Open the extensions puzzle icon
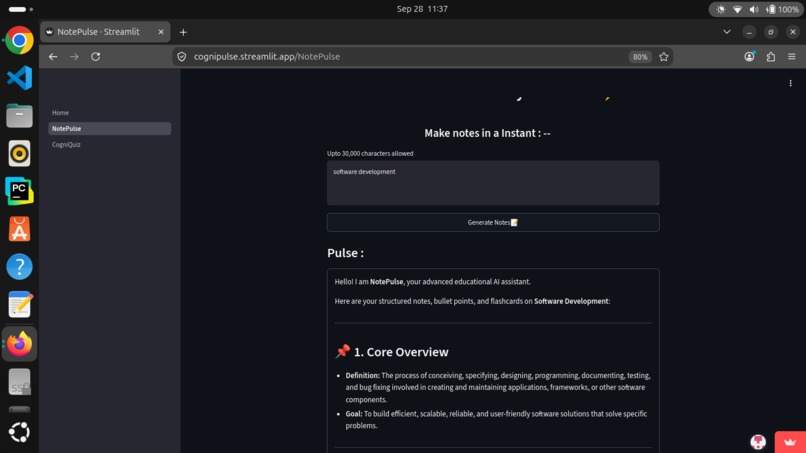 point(771,57)
